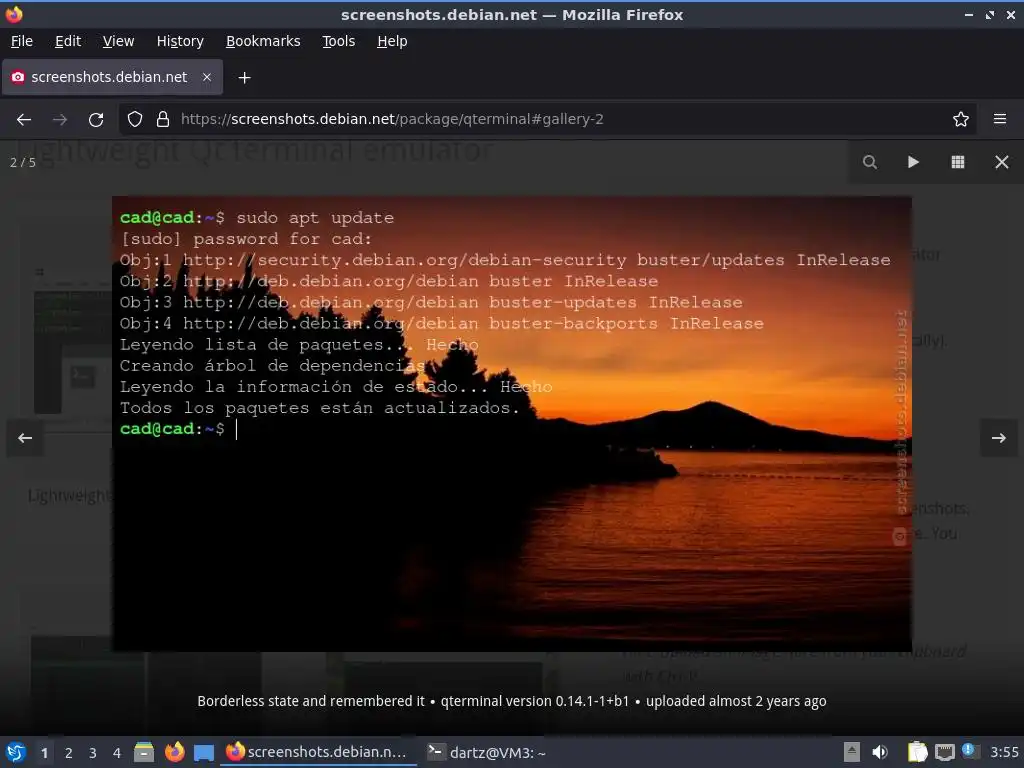Click the tracking protection shield icon
Viewport: 1024px width, 768px height.
(x=135, y=120)
